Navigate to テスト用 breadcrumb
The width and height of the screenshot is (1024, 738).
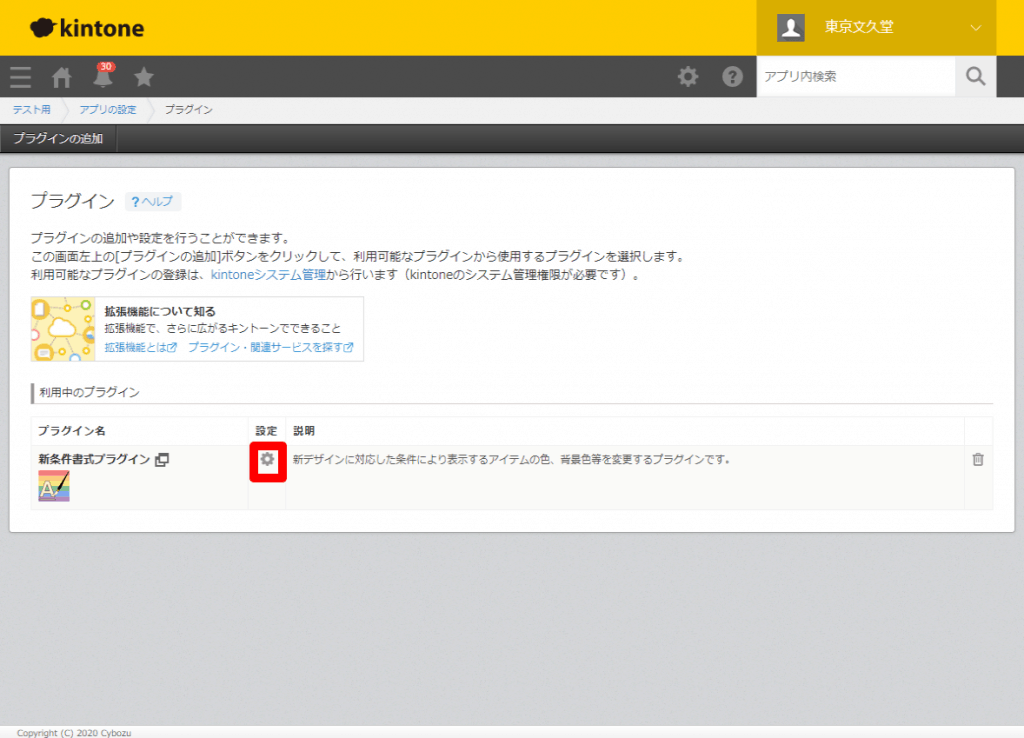click(31, 110)
